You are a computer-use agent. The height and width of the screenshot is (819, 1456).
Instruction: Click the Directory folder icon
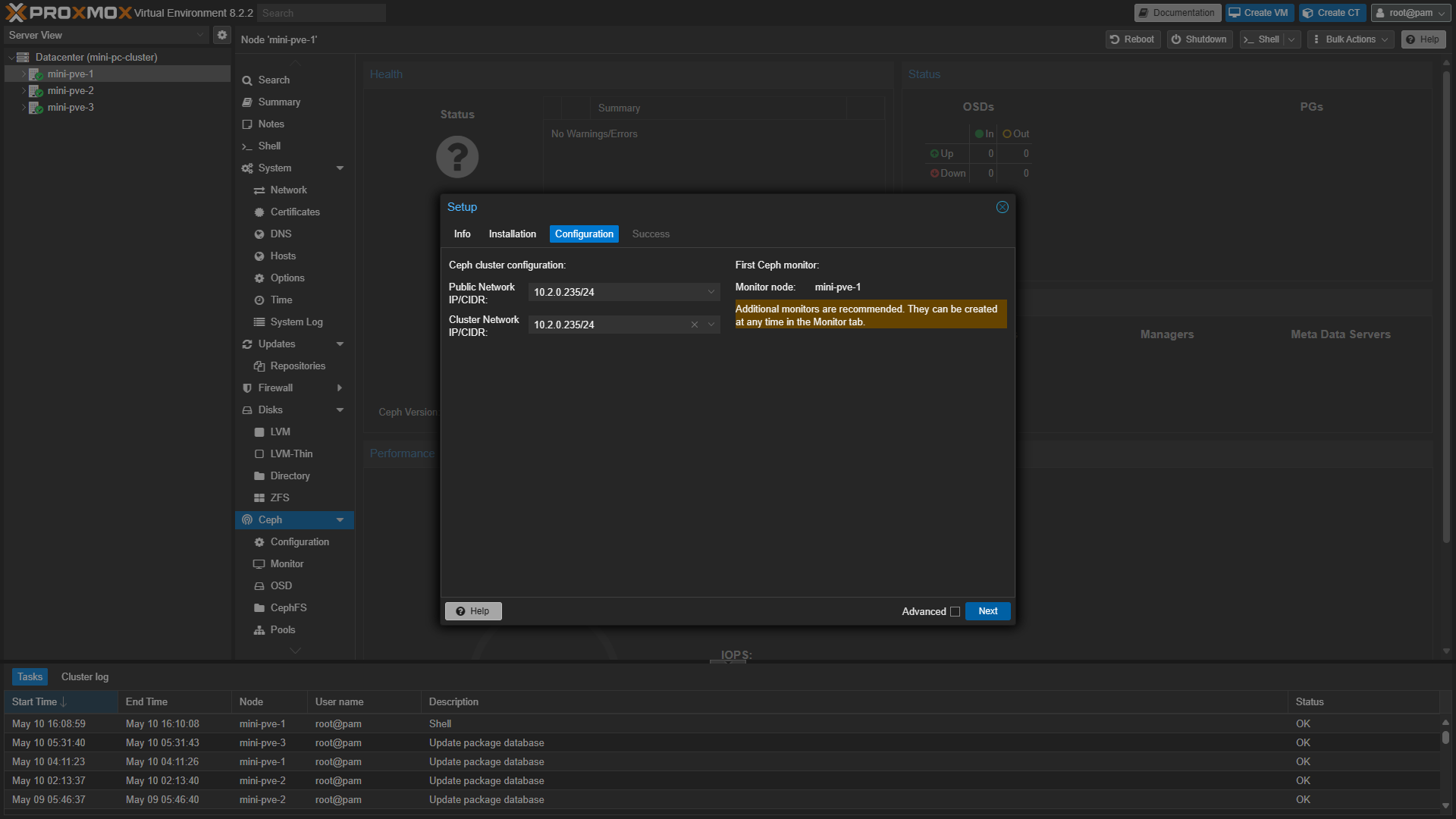click(x=259, y=476)
